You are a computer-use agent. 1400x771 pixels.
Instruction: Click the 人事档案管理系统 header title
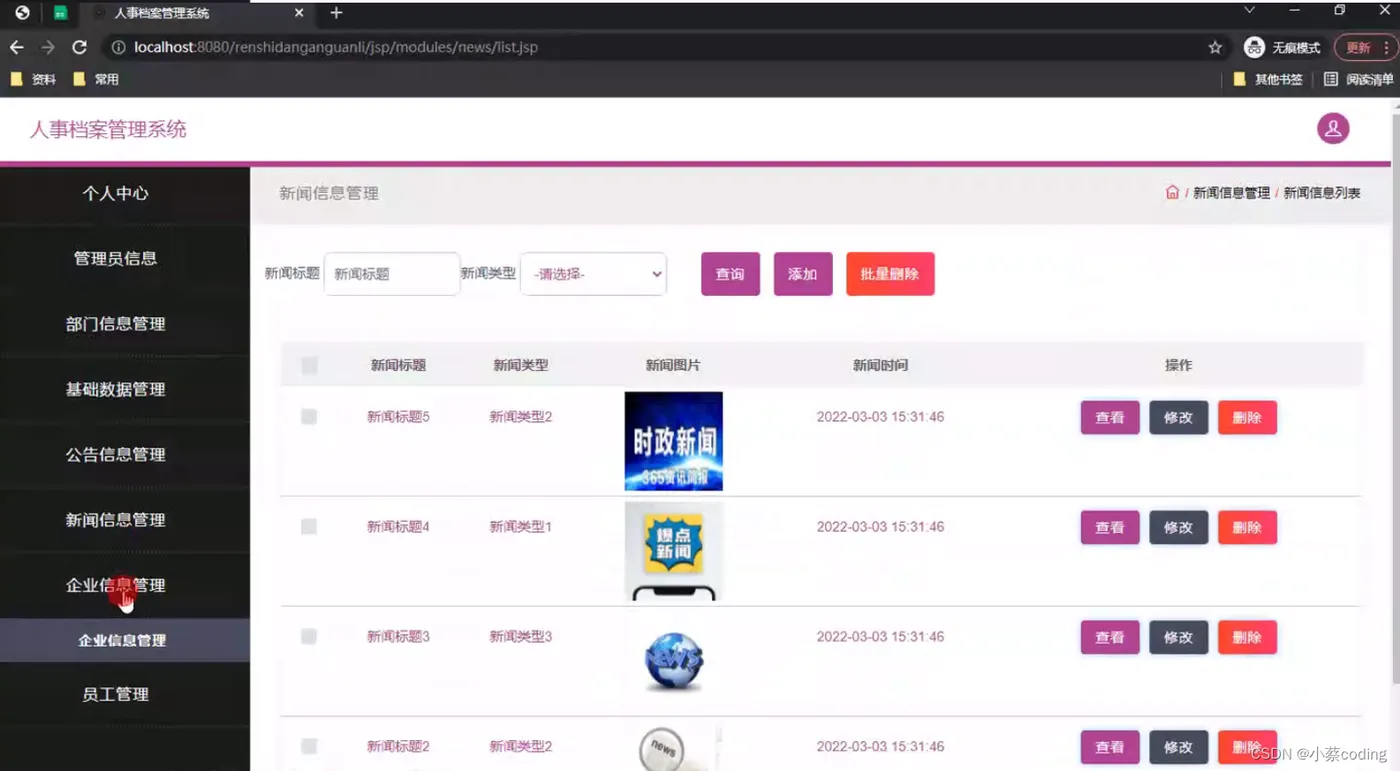tap(108, 129)
